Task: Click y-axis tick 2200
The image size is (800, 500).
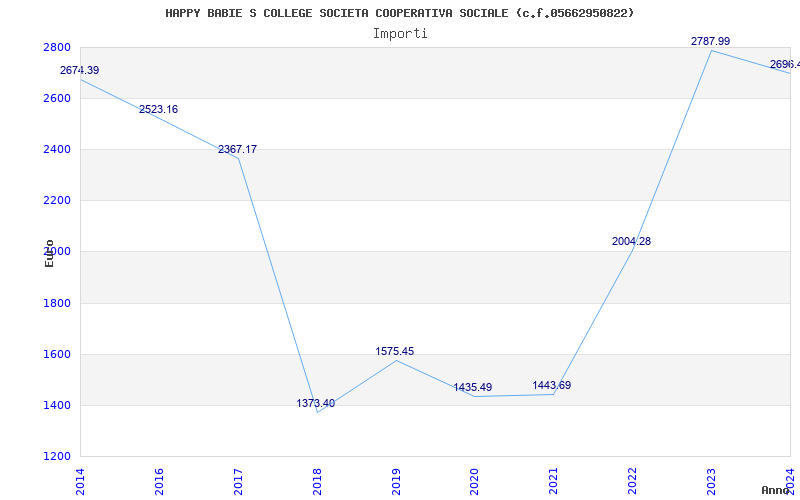Action: pos(59,201)
